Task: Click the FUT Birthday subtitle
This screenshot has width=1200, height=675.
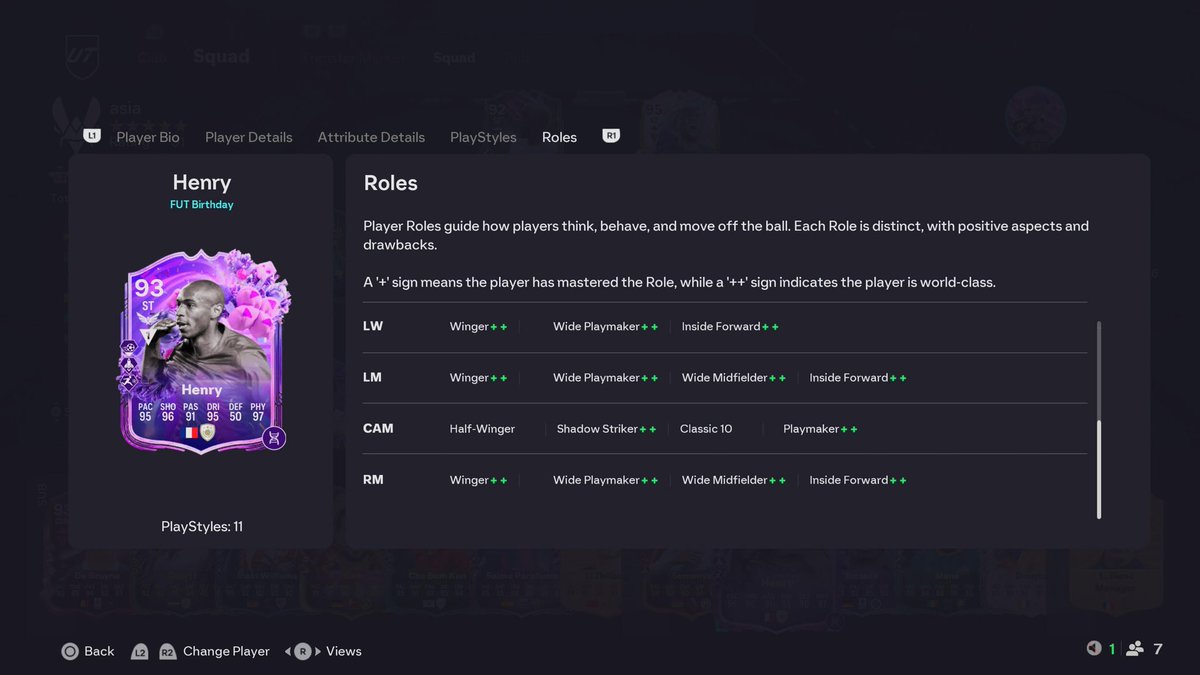Action: tap(202, 205)
